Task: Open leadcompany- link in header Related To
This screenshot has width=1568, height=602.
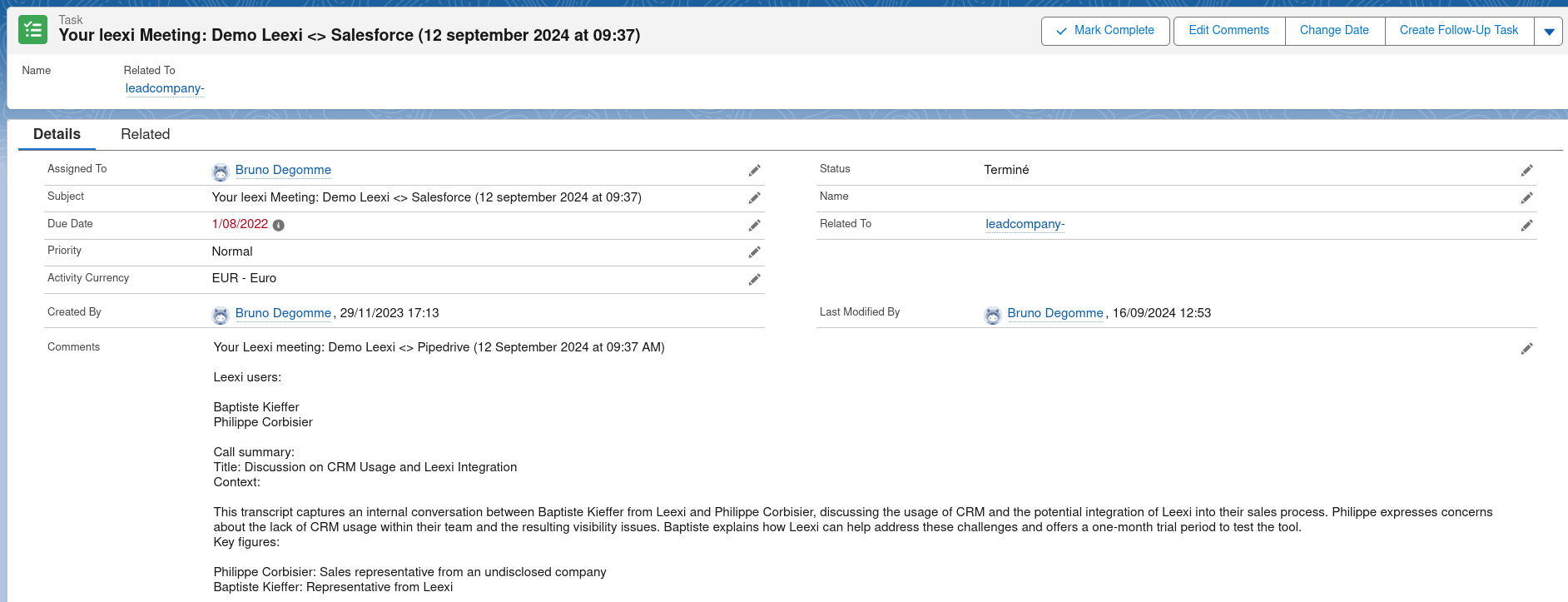Action: point(165,88)
